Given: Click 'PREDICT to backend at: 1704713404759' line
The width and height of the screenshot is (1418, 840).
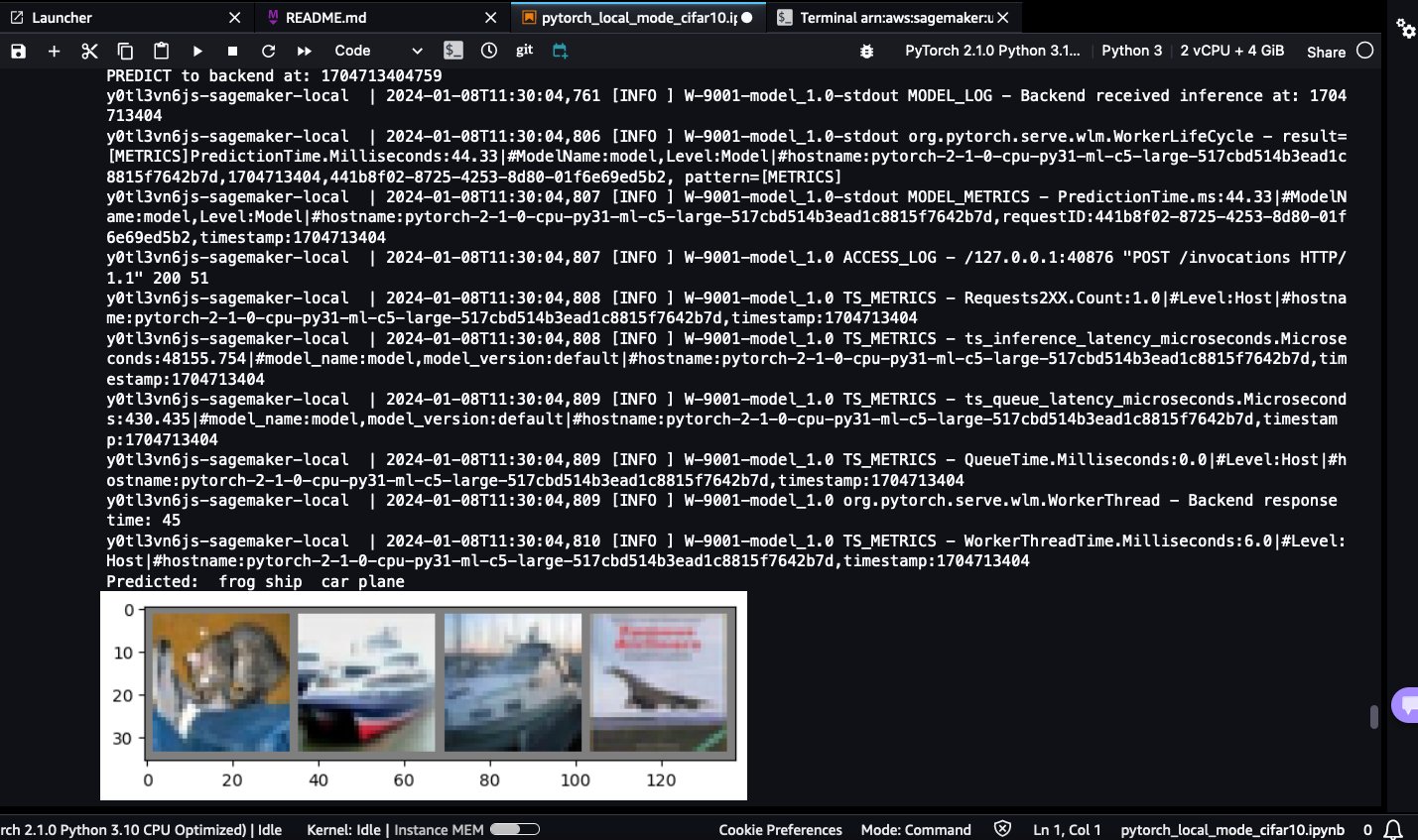Looking at the screenshot, I should point(274,75).
